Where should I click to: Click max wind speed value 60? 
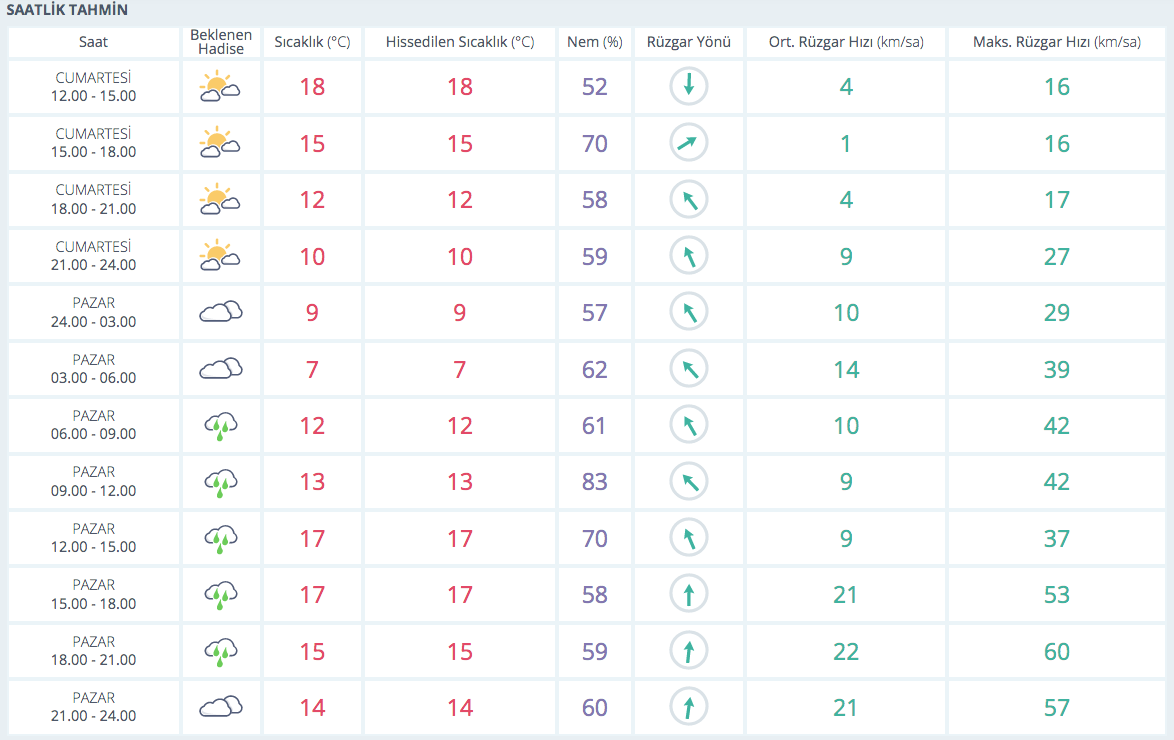[1056, 652]
